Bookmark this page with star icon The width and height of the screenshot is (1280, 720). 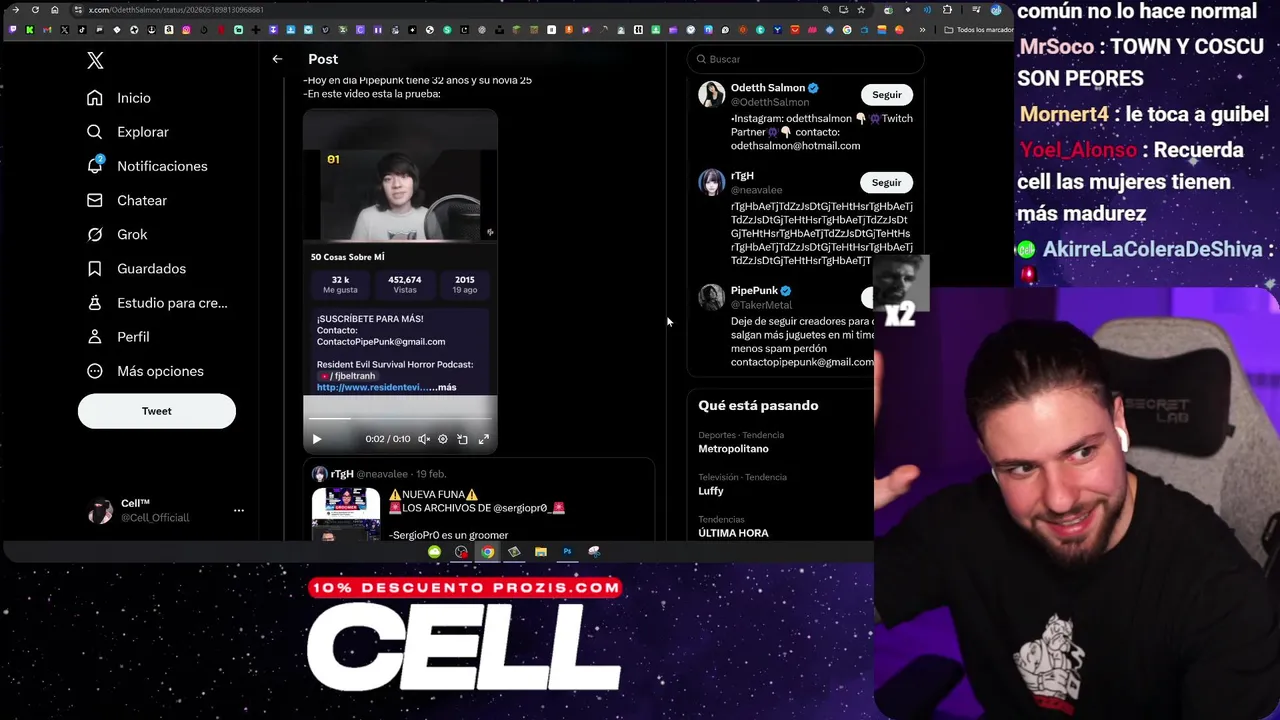(861, 10)
